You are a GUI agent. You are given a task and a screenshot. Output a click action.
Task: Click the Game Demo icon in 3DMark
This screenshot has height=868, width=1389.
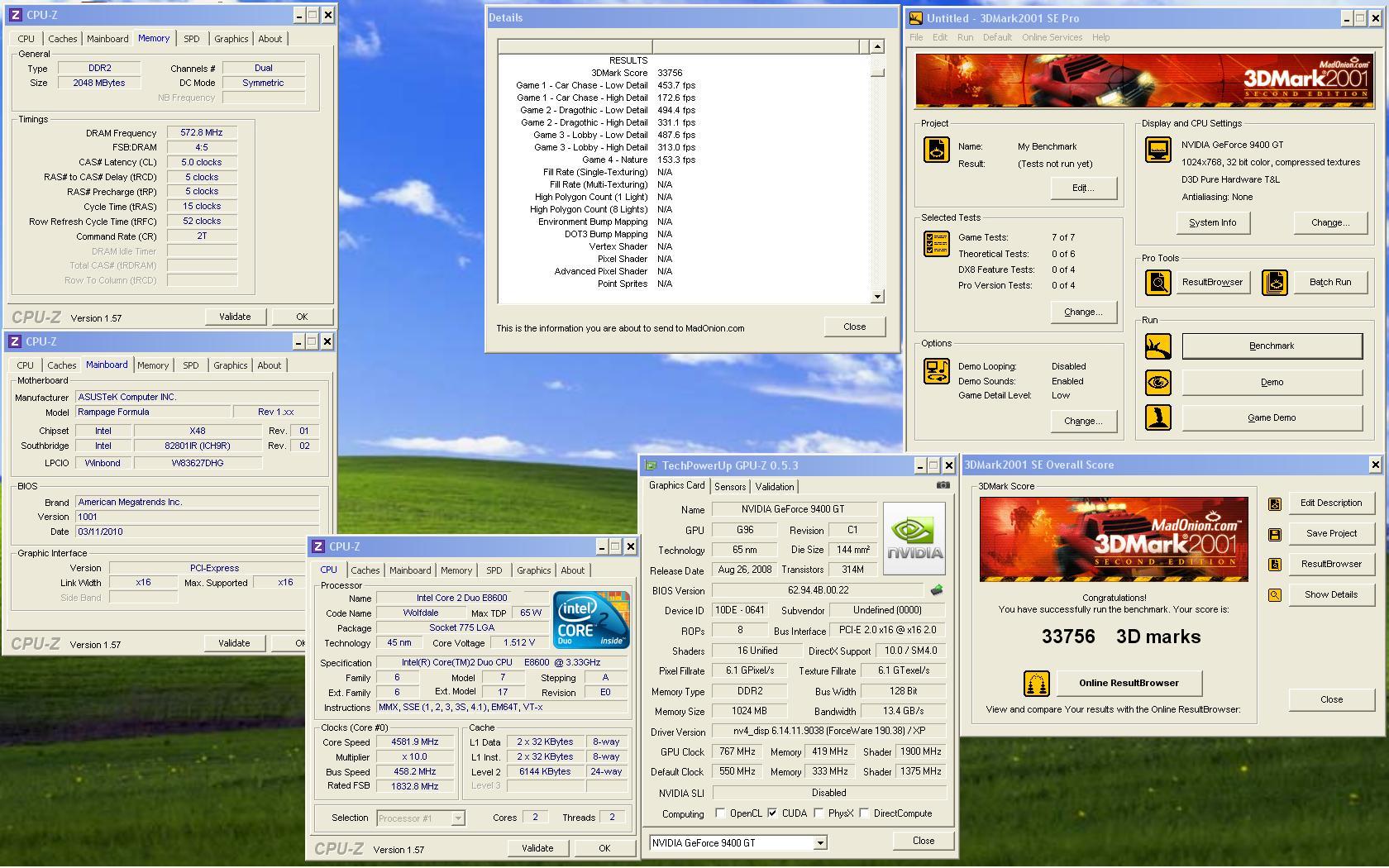(x=1157, y=417)
